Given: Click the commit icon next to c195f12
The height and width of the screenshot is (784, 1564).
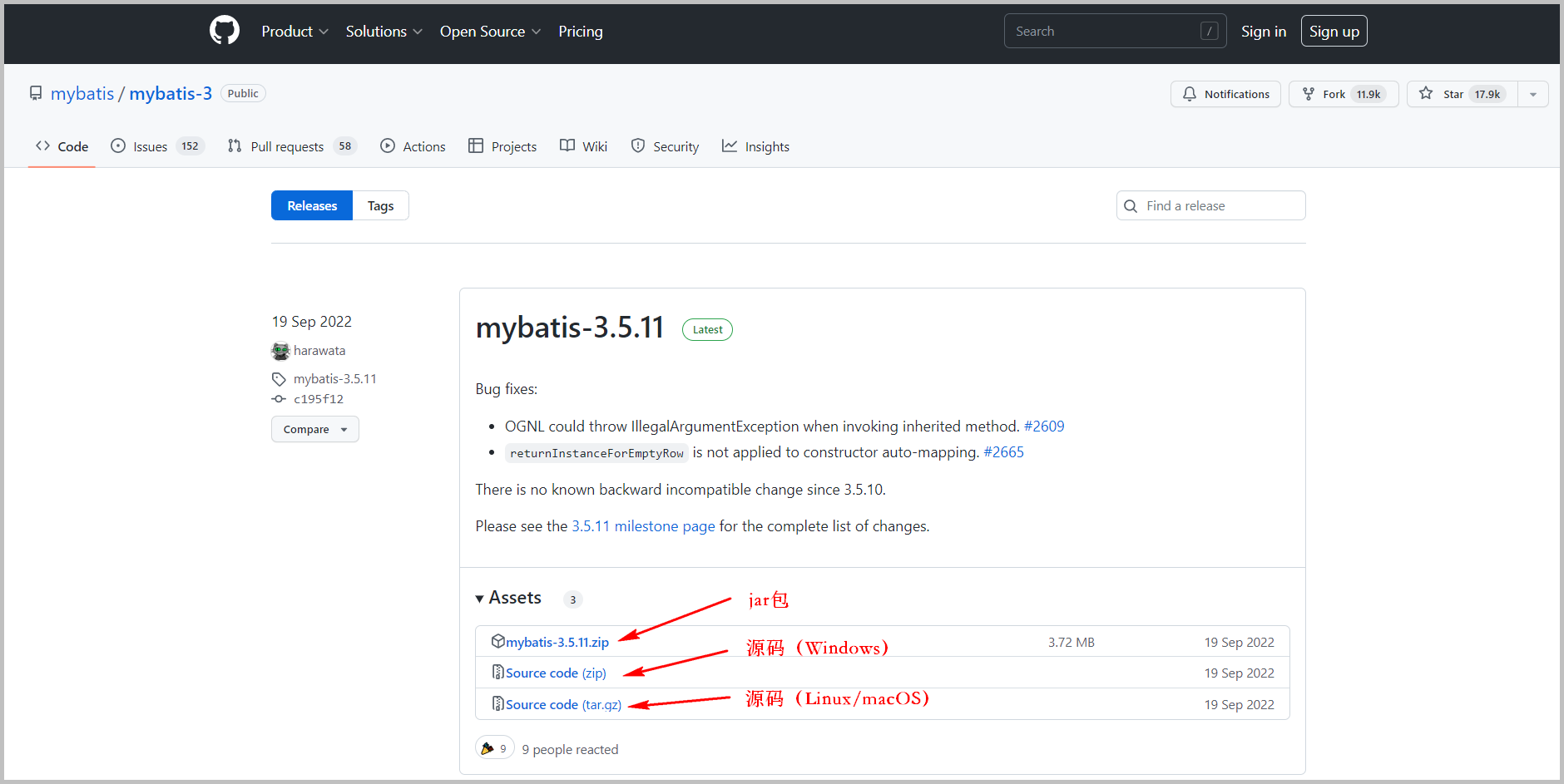Looking at the screenshot, I should 279,399.
